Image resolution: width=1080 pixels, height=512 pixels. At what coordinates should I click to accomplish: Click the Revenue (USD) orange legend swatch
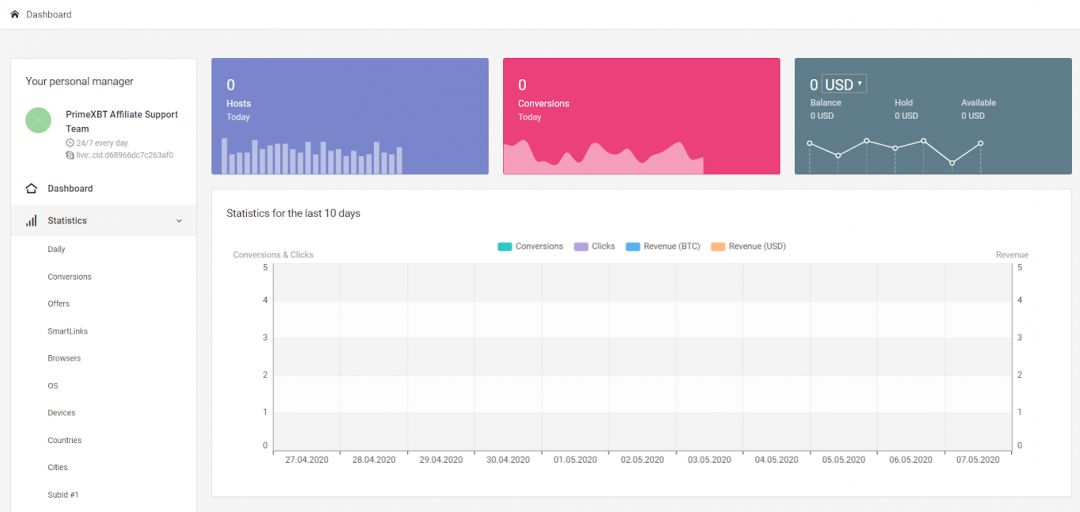pos(717,246)
